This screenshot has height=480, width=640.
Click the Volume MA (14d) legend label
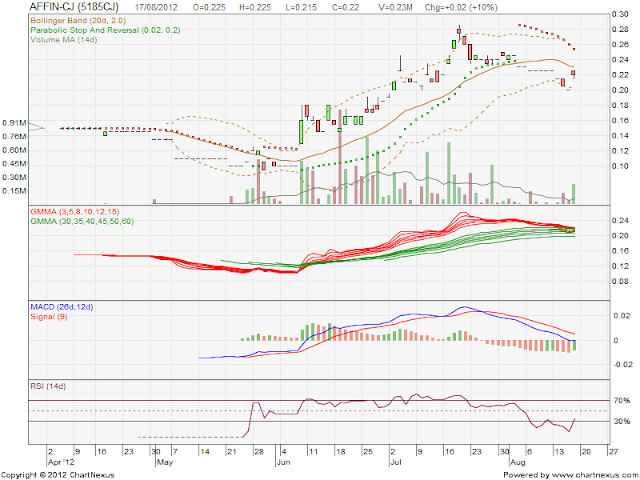point(64,40)
